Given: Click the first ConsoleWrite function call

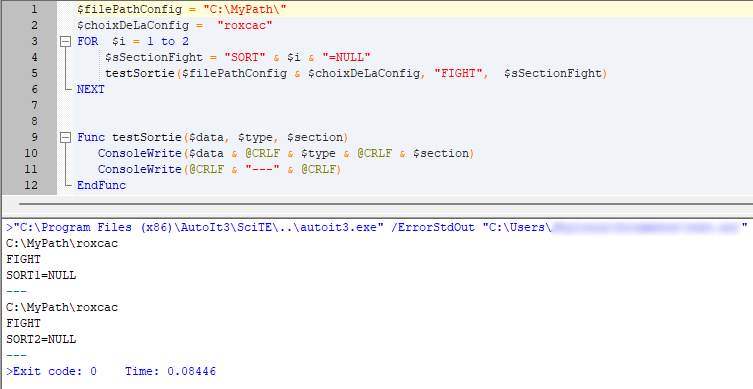Looking at the screenshot, I should pyautogui.click(x=139, y=153).
